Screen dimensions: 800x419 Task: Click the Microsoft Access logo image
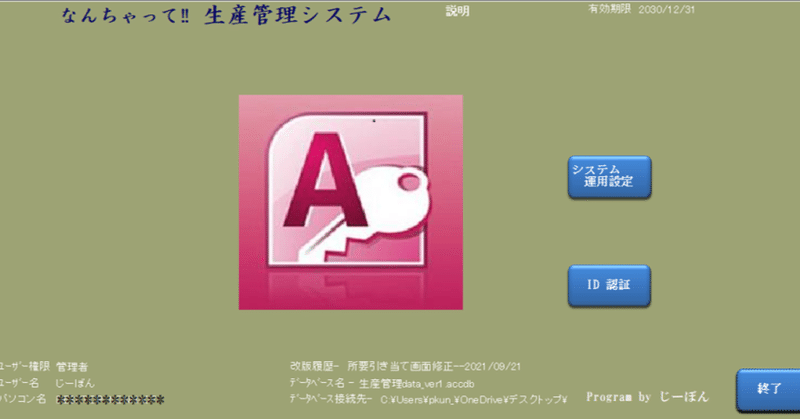tap(351, 202)
